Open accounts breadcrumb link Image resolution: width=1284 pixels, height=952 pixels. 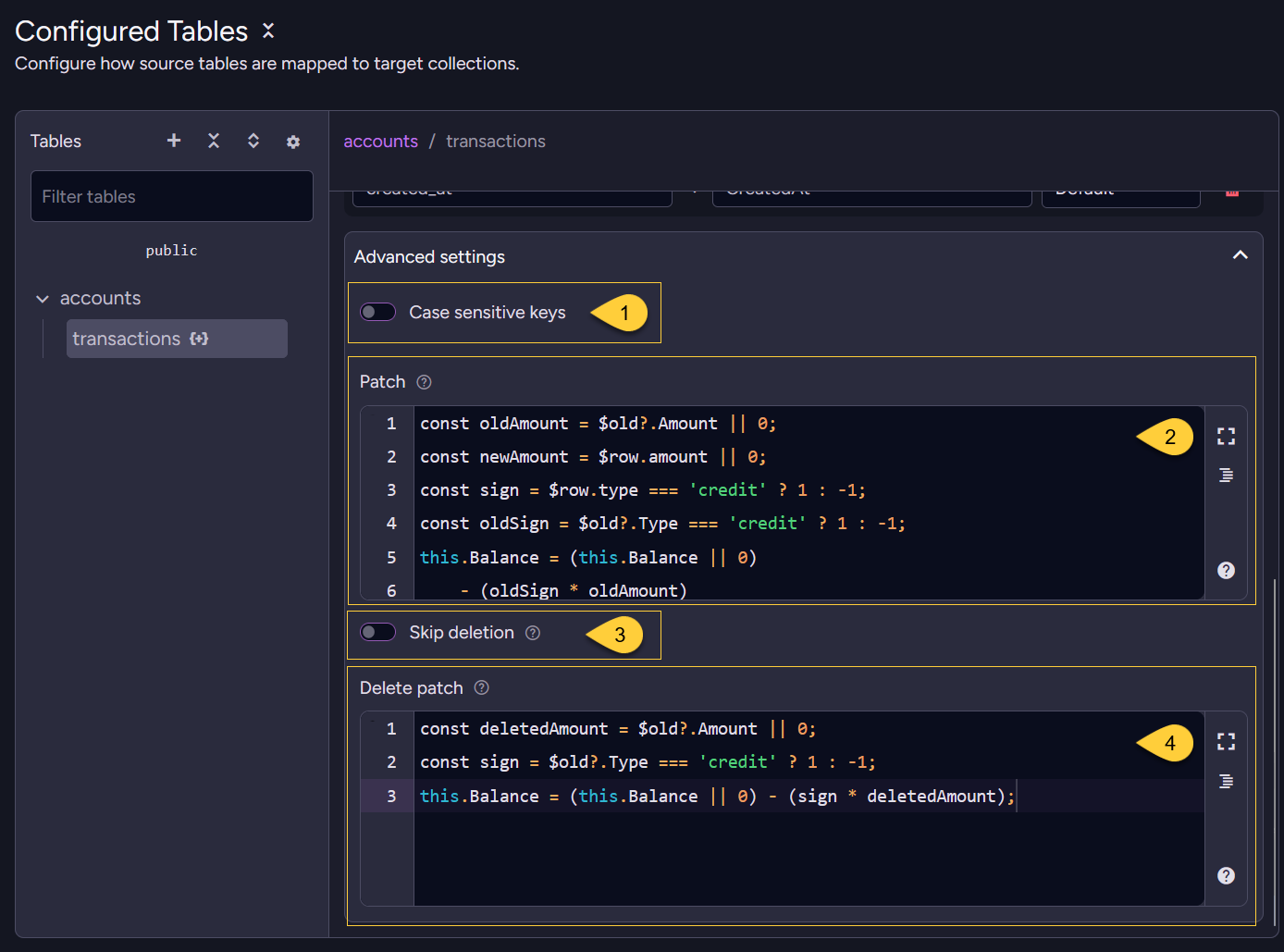point(380,141)
